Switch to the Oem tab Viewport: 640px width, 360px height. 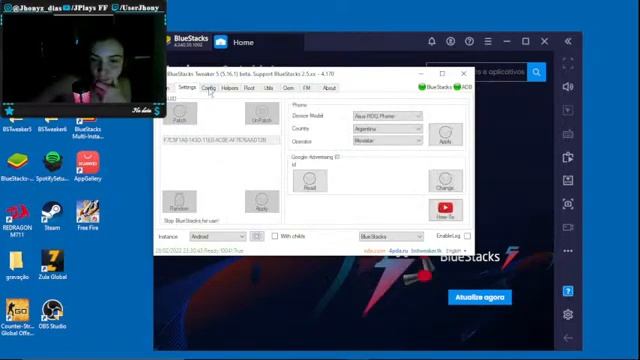tap(288, 88)
